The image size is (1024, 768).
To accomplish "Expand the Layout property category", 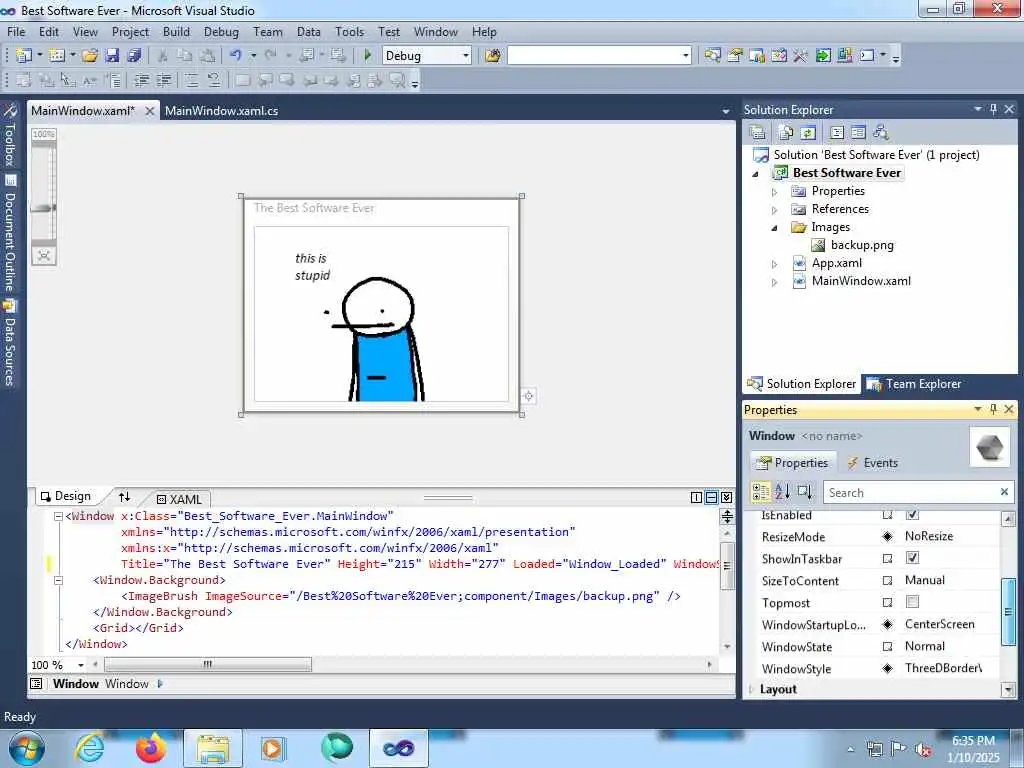I will click(x=751, y=689).
